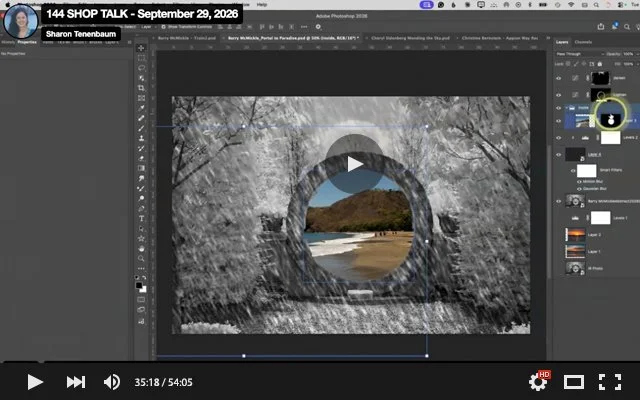640x400 pixels.
Task: Toggle Show Transform Controls checkbox
Action: [163, 27]
